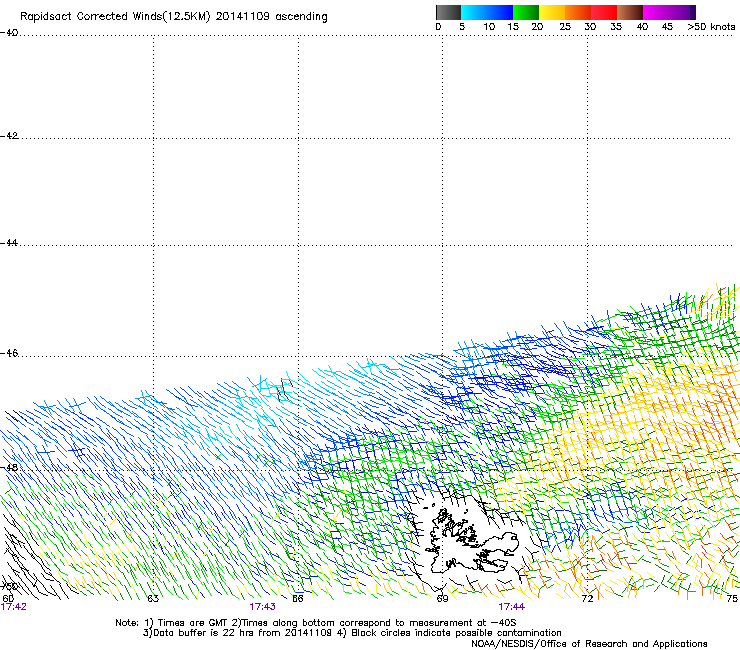Click the legend label '25'

565,27
